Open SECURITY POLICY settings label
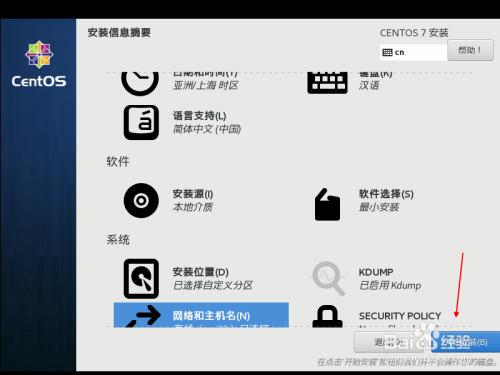The width and height of the screenshot is (500, 375). point(400,316)
